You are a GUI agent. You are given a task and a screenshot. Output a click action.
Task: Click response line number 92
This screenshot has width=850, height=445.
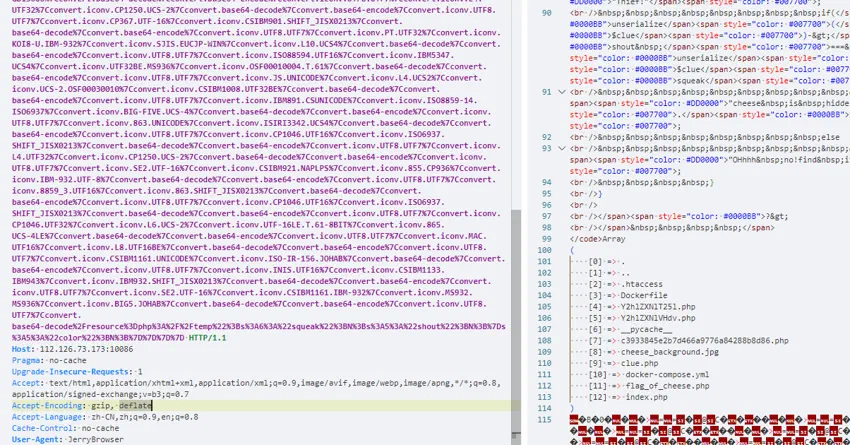click(x=546, y=137)
